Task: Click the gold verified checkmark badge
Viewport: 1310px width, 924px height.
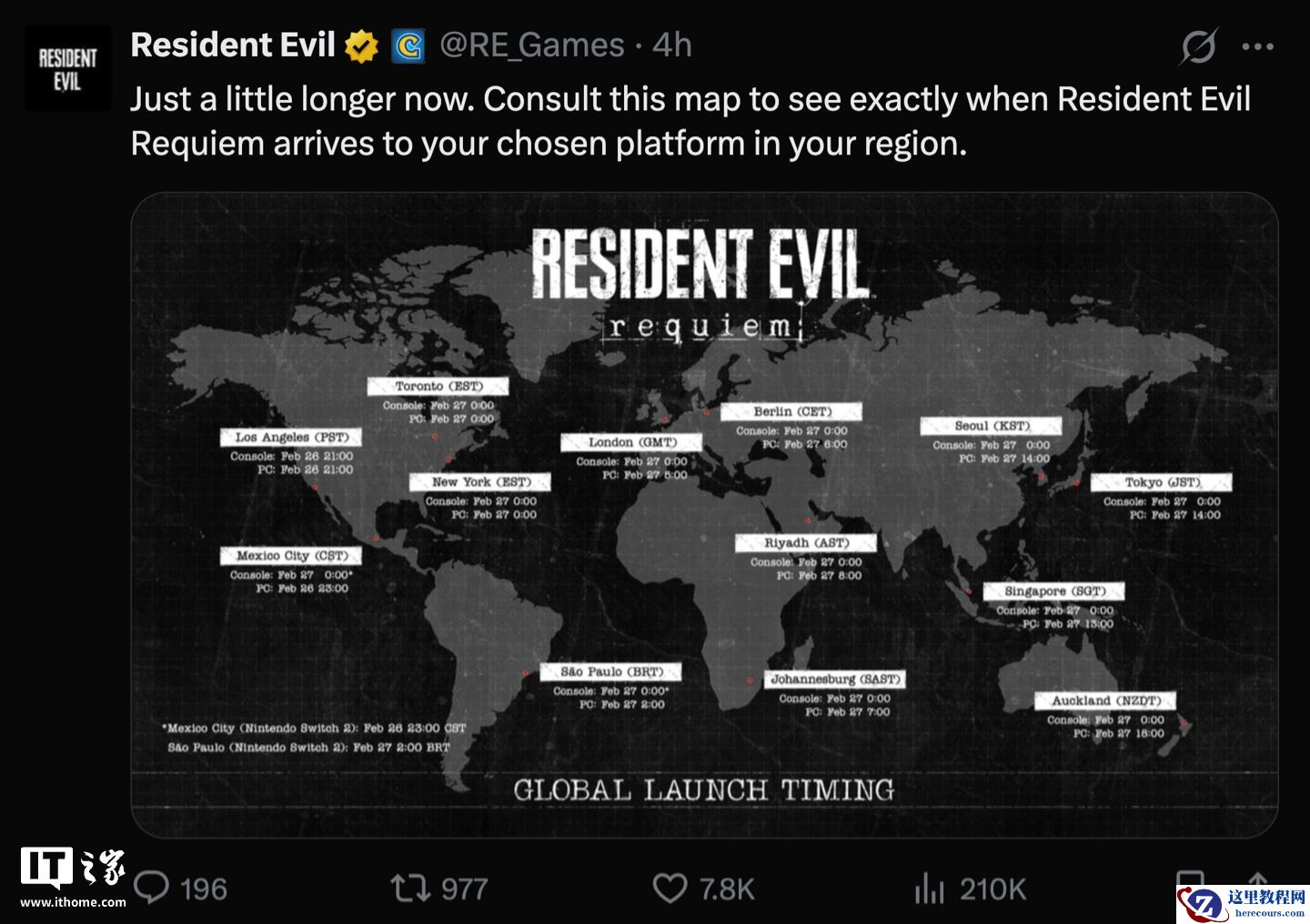Action: click(361, 45)
